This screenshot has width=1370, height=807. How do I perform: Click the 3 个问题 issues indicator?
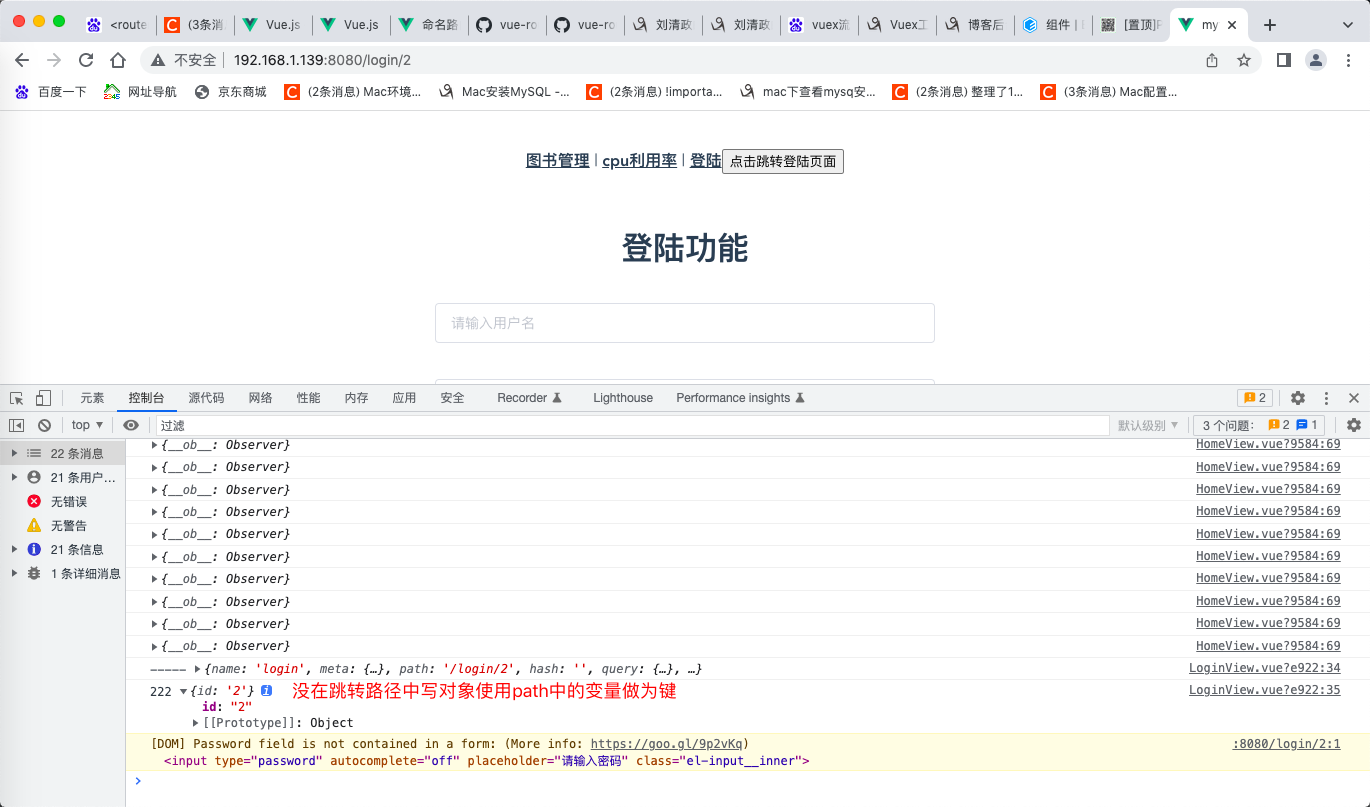tap(1260, 425)
